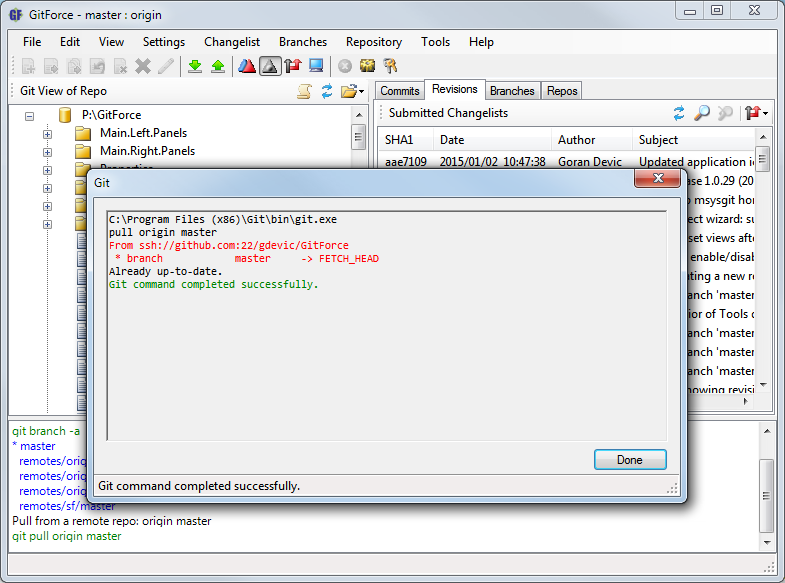Image resolution: width=785 pixels, height=583 pixels.
Task: Switch to the Branches tab
Action: tap(512, 91)
